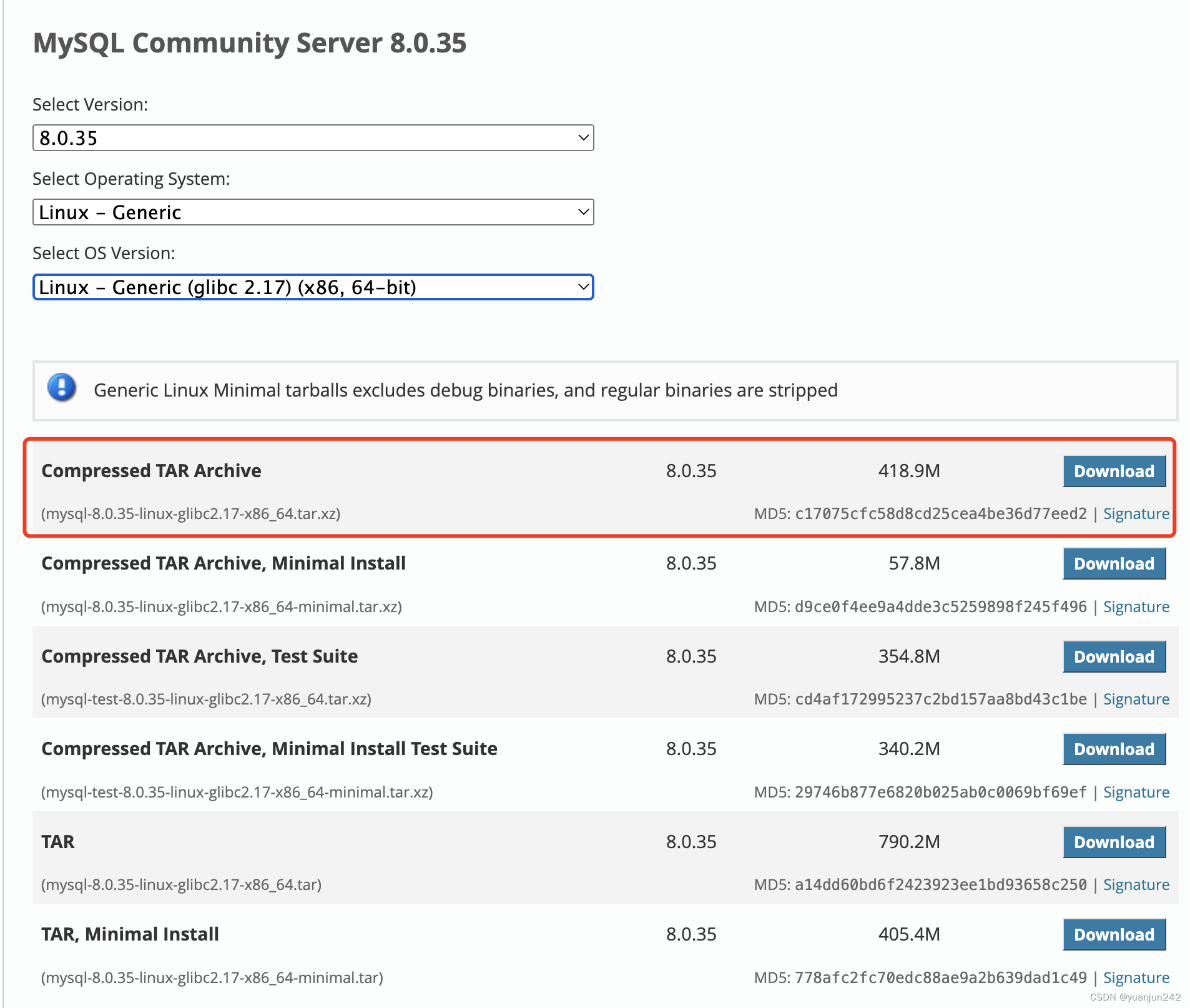Click filename mysql-8.0.35-linux-glibc2.17-x86_64.tar.xz
The width and height of the screenshot is (1190, 1008).
click(191, 514)
